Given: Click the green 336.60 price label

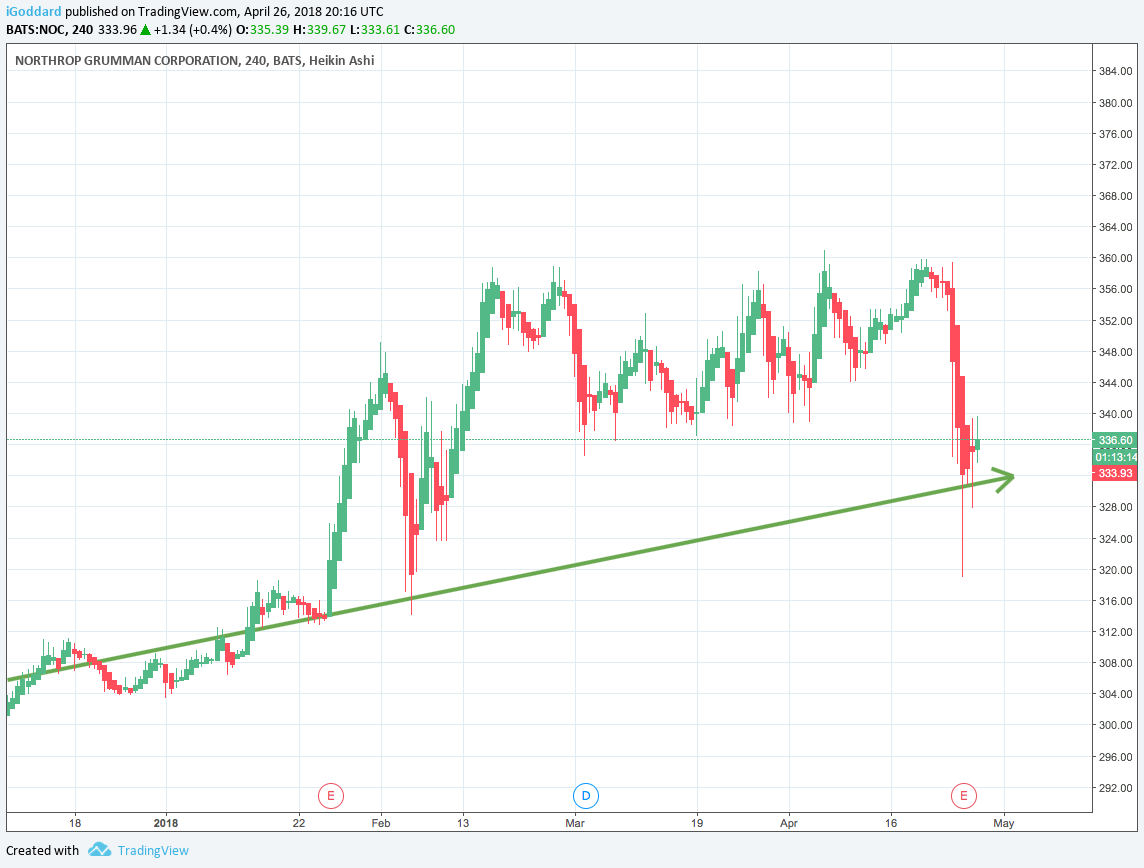Looking at the screenshot, I should (1115, 440).
